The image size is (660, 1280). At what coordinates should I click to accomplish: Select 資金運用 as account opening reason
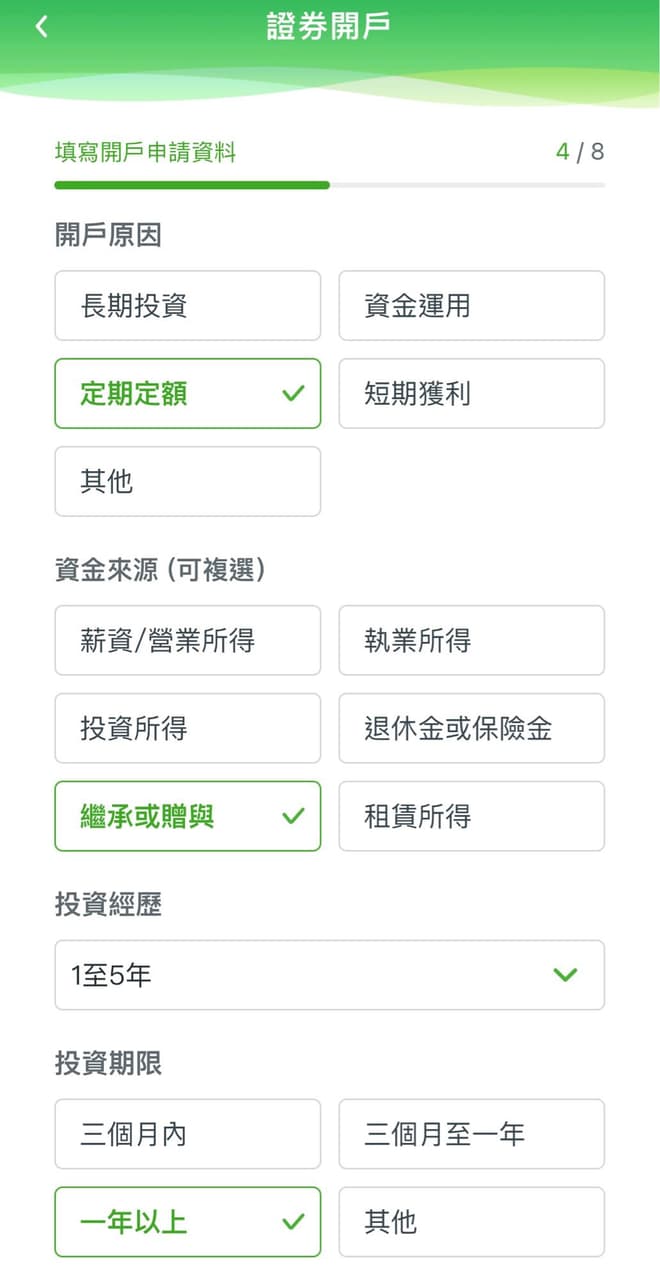pos(471,306)
